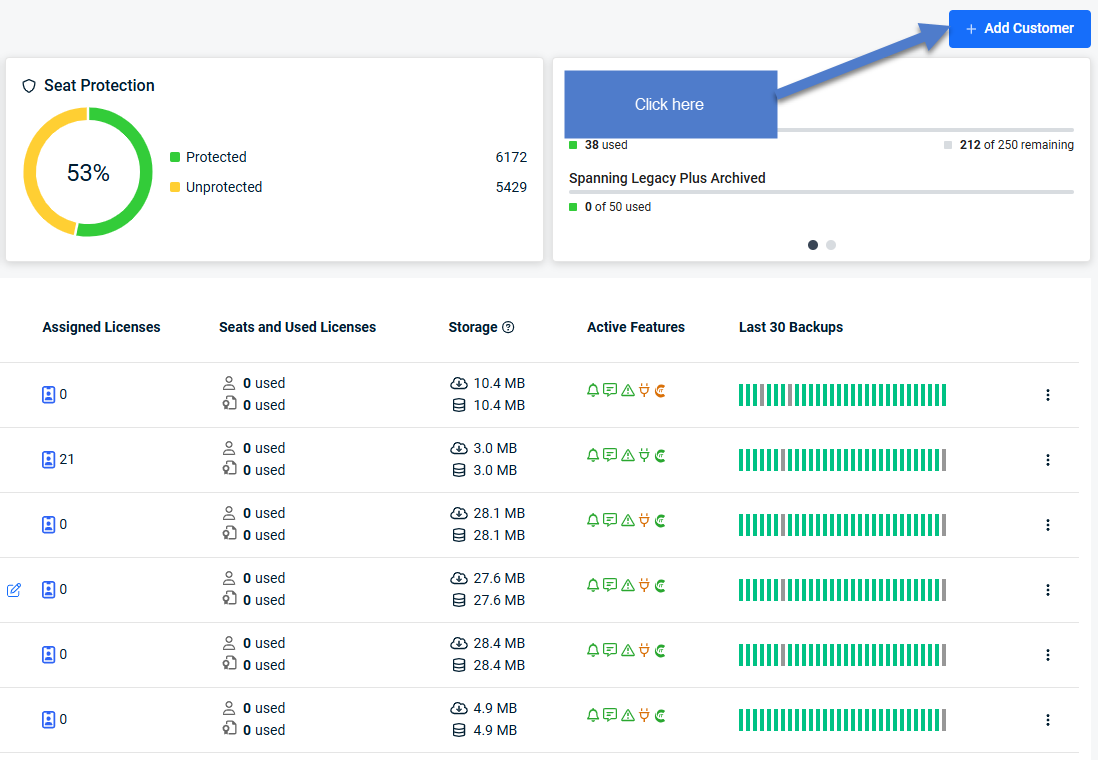Click the edit pencil icon beside the 27.6 MB row
Screen dimensions: 1098x760
14,590
